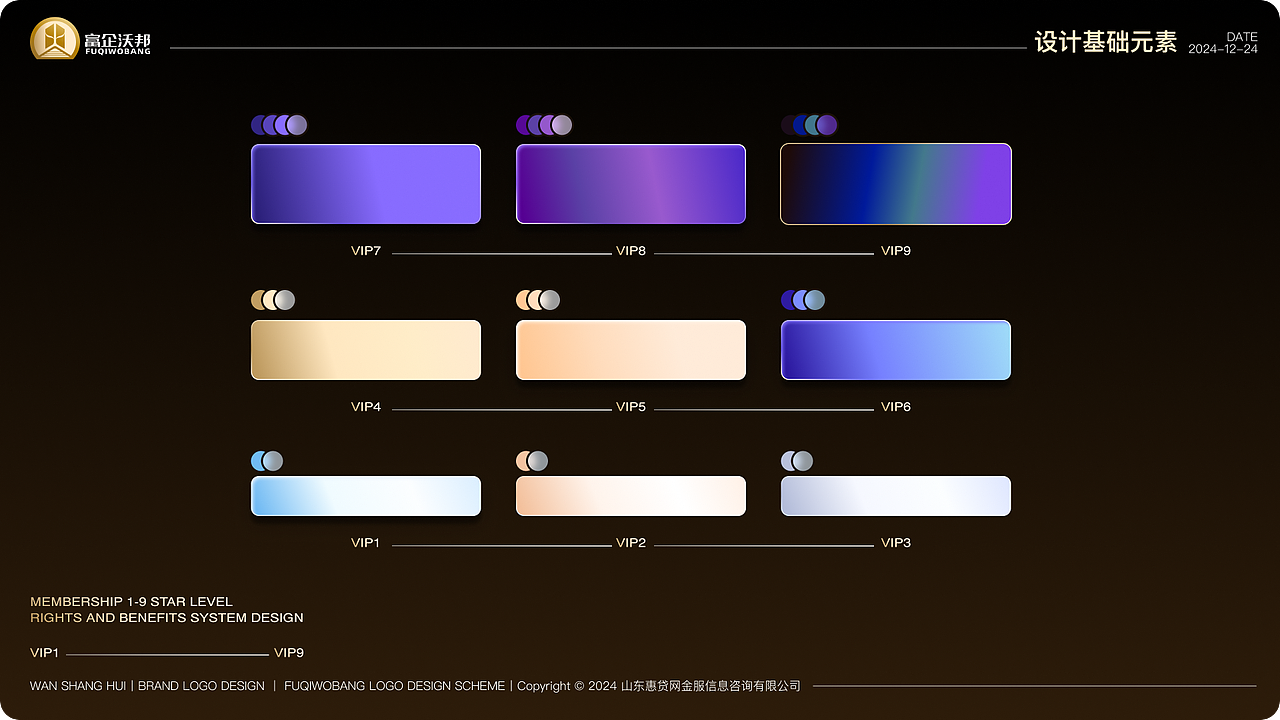
Task: Pick the VIP9 black-to-purple gradient card
Action: (x=896, y=184)
